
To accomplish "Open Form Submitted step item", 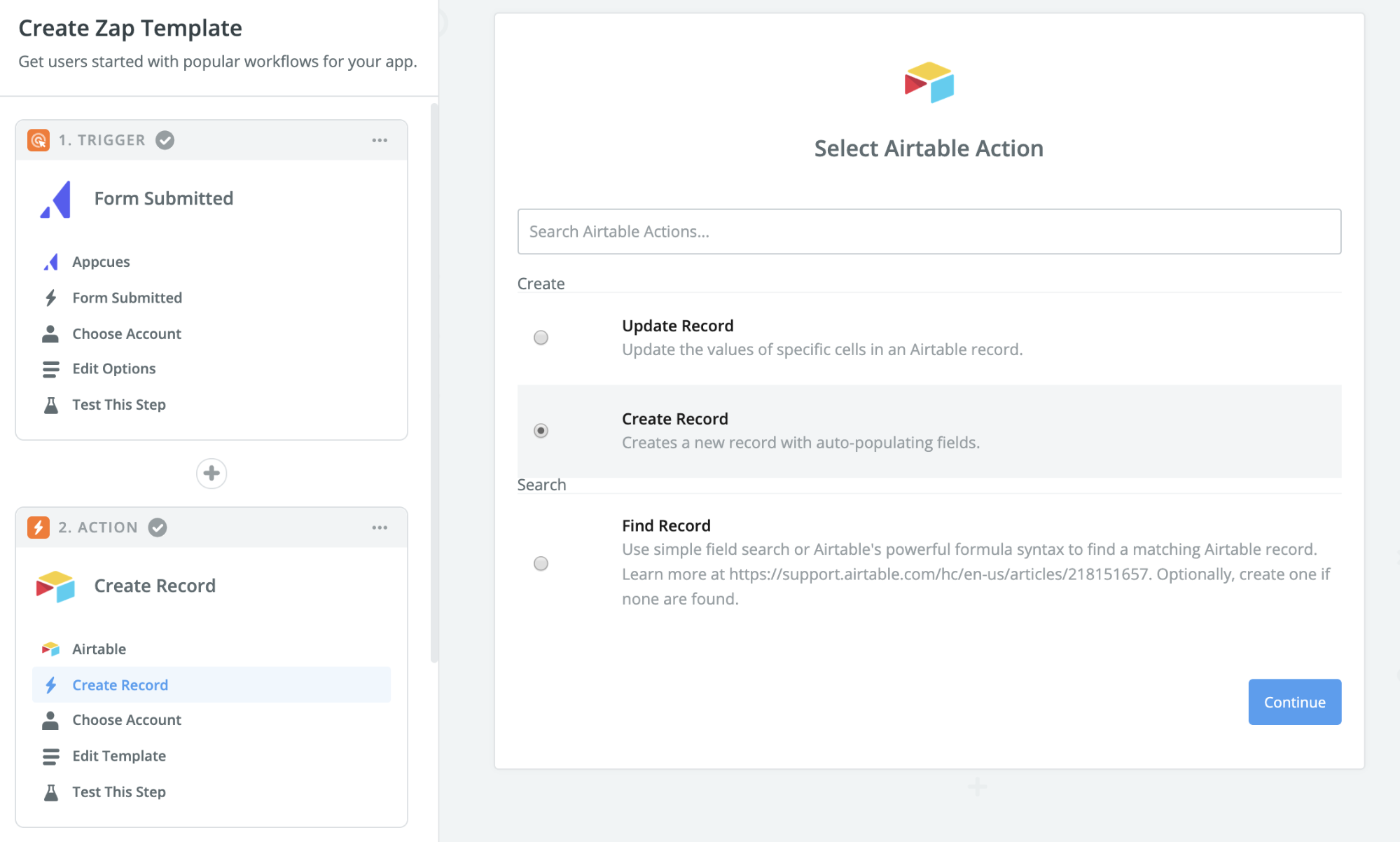I will (212, 298).
